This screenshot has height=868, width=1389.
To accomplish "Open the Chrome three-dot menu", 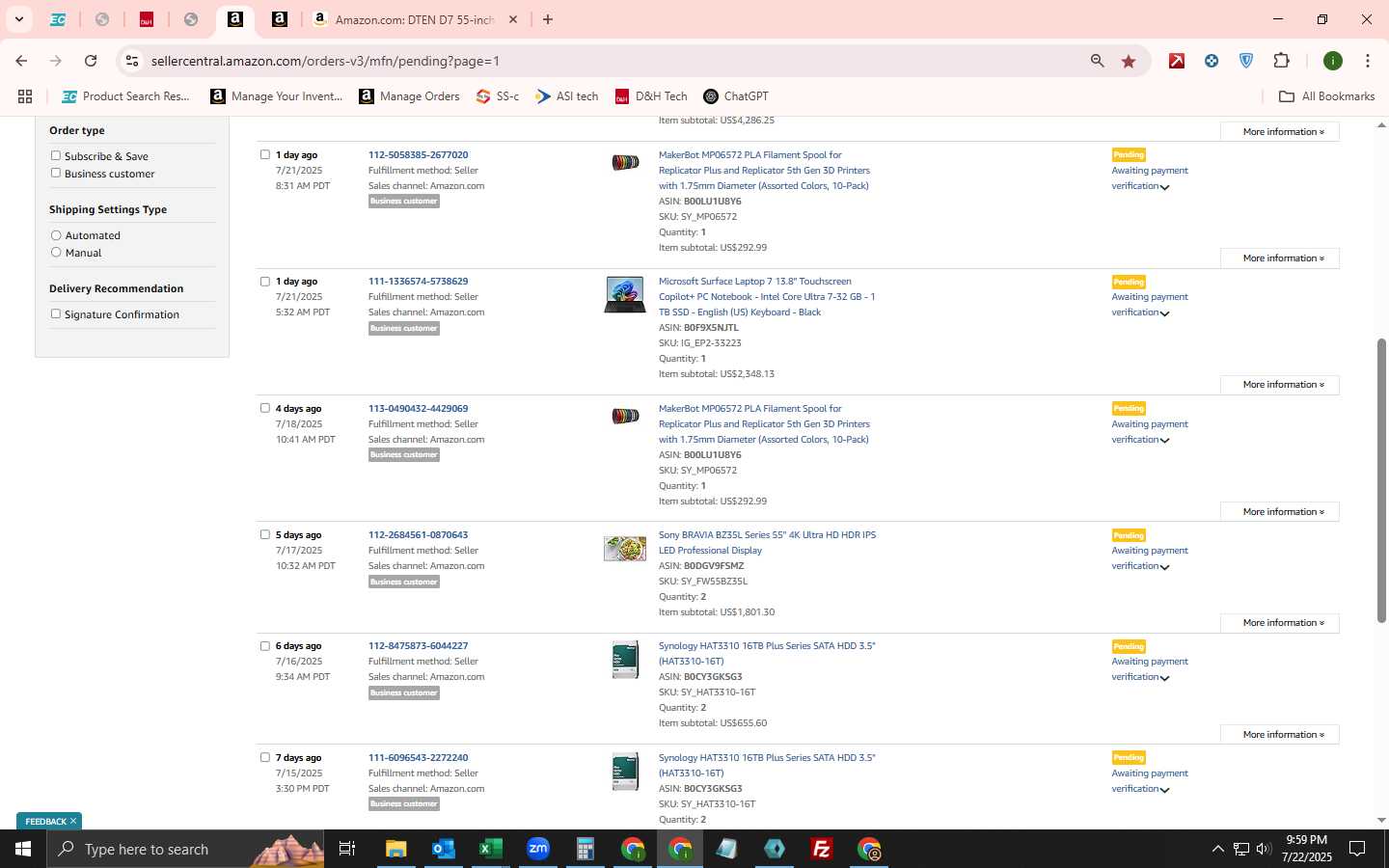I will click(1367, 61).
